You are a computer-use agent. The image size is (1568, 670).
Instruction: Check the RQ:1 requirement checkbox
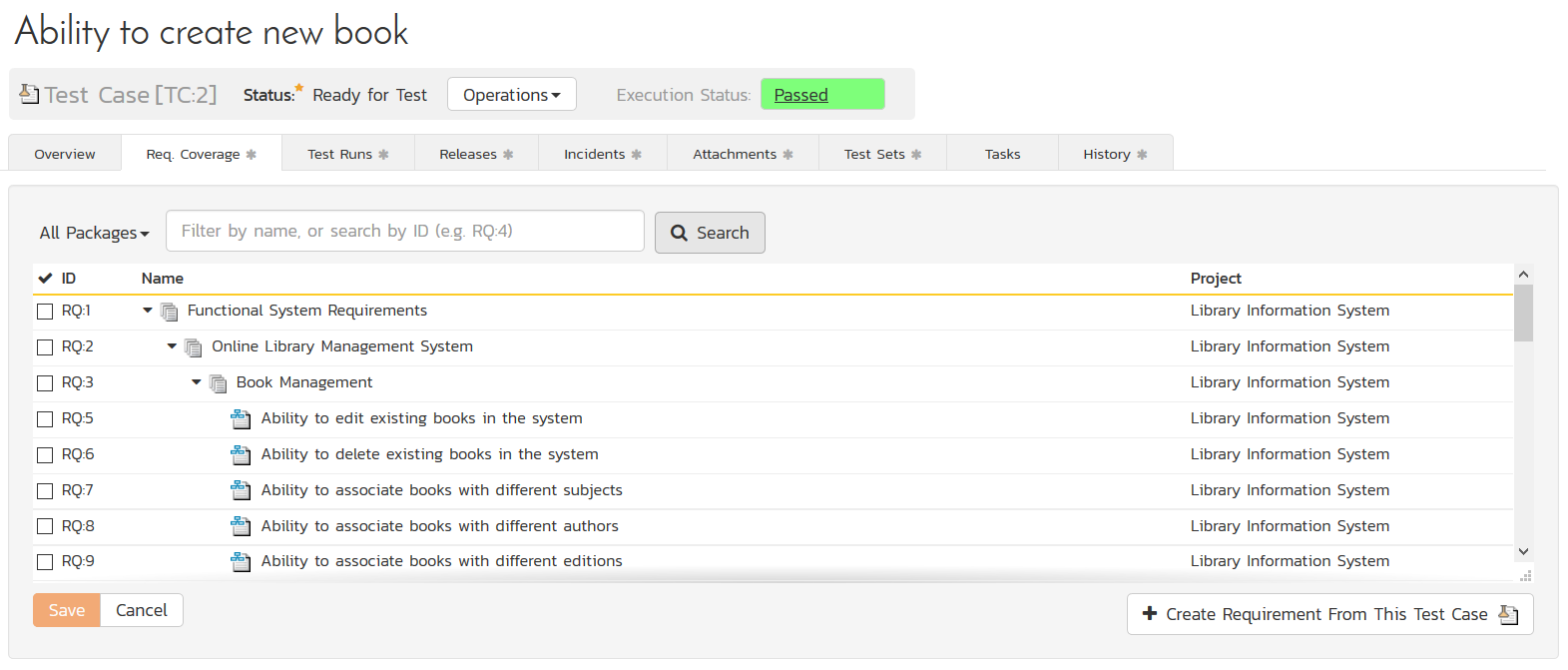45,312
